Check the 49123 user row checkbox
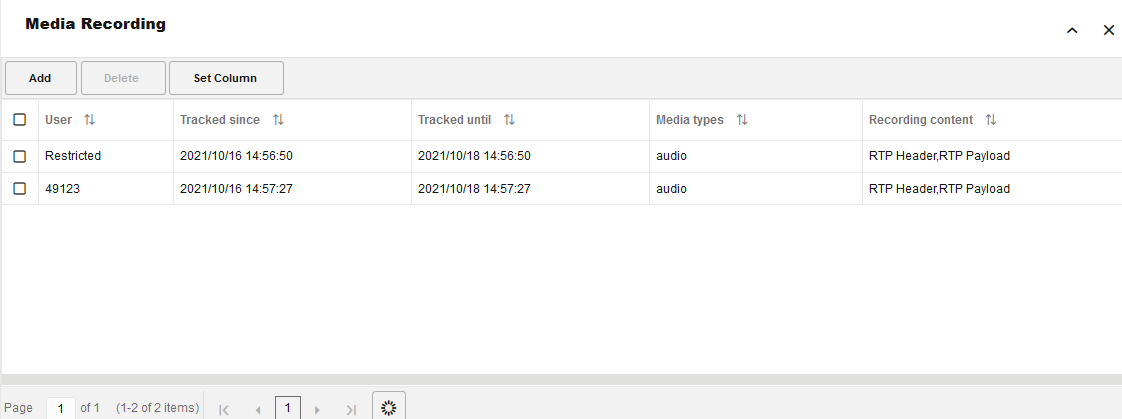This screenshot has width=1122, height=419. coord(20,189)
